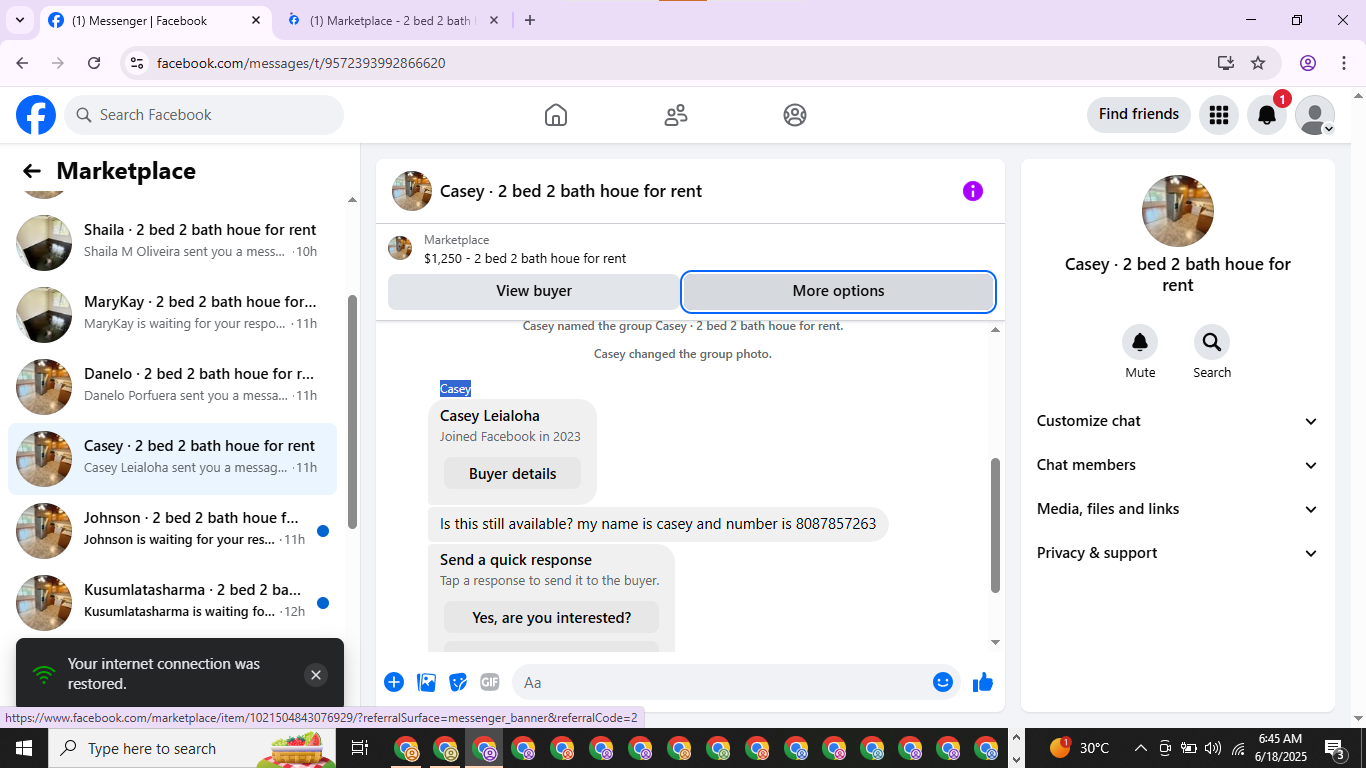Click the Windows taskbar search box
The height and width of the screenshot is (768, 1366).
click(192, 748)
